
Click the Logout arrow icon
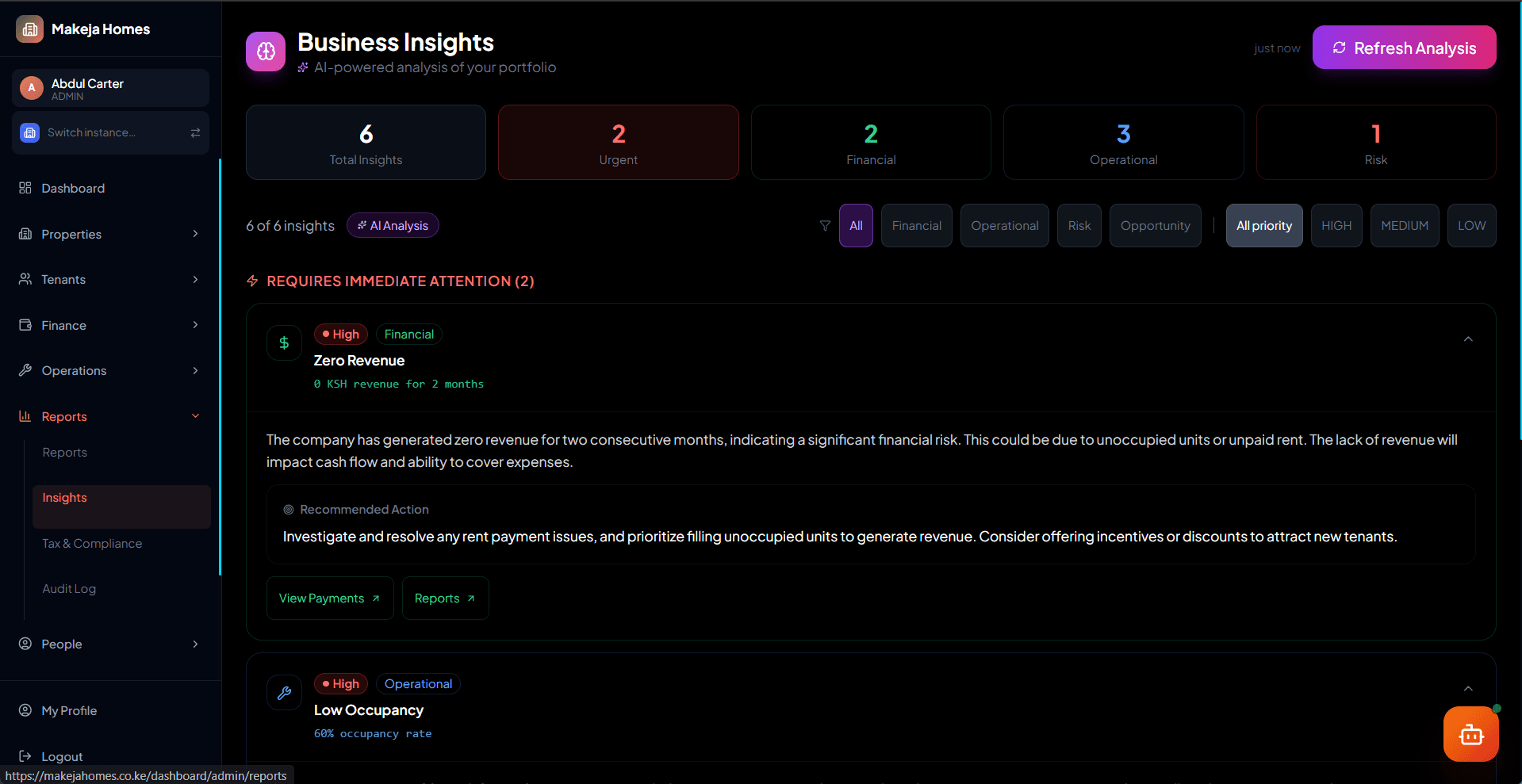click(x=25, y=756)
